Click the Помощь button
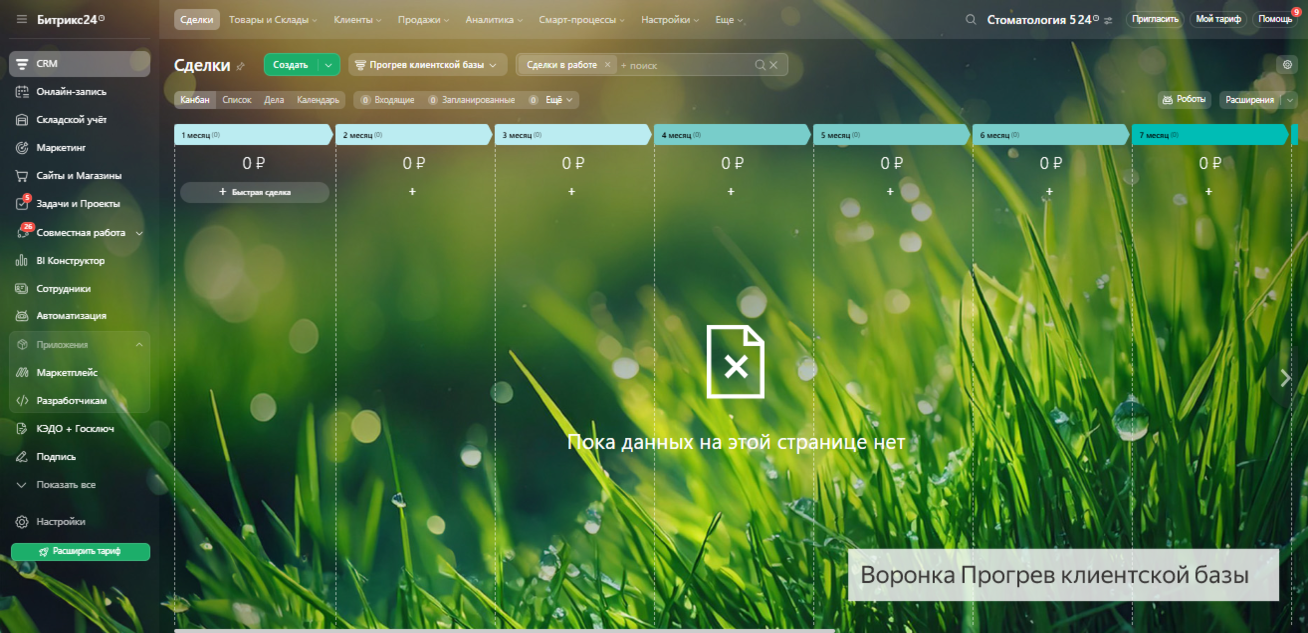The width and height of the screenshot is (1308, 633). [1274, 19]
